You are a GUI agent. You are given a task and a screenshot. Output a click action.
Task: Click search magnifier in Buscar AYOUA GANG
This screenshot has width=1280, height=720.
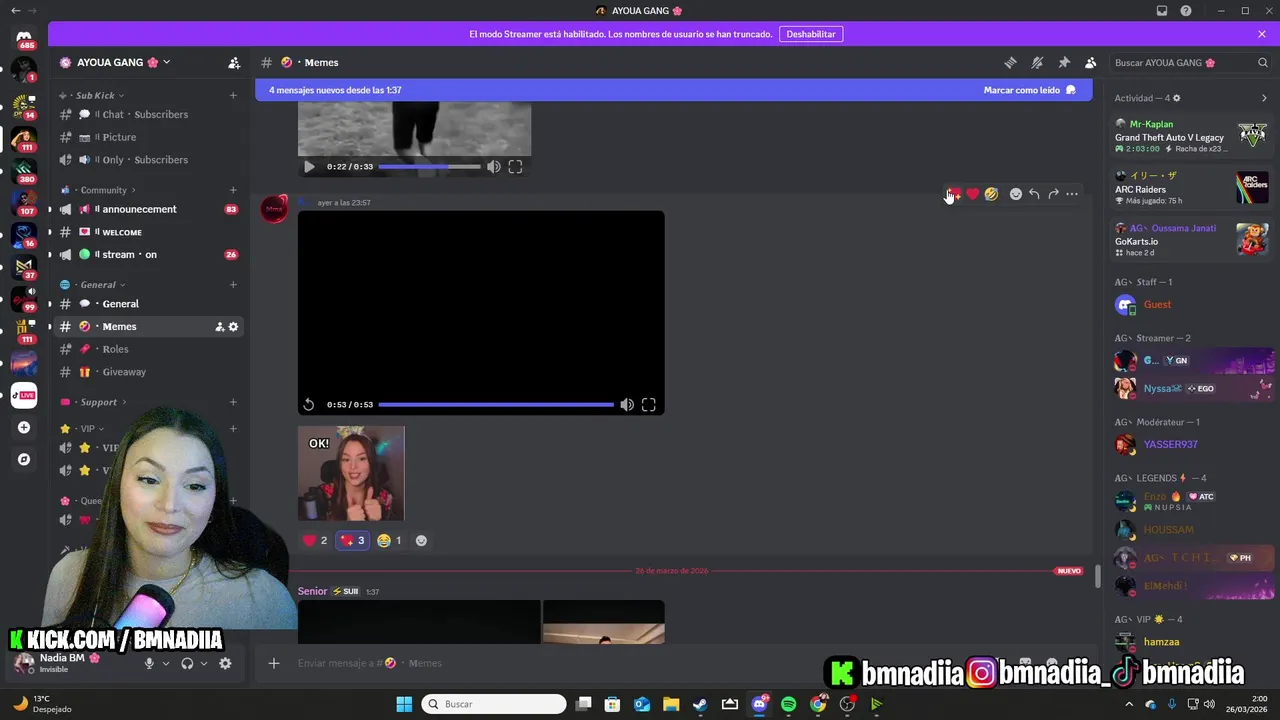(1263, 62)
